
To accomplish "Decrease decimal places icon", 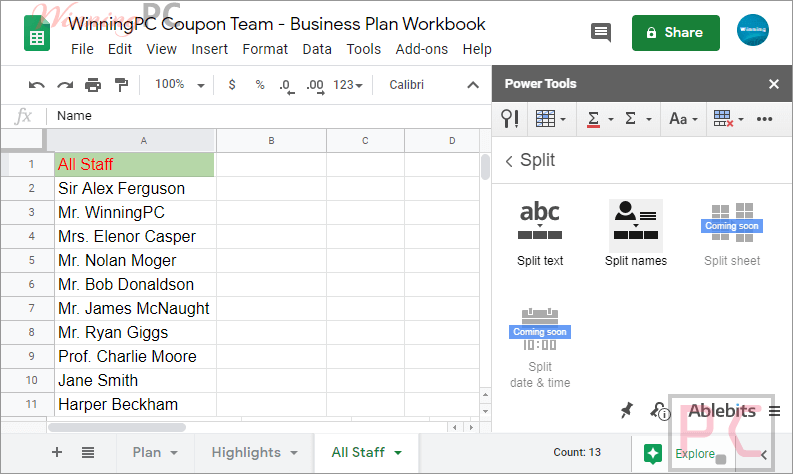I will (x=286, y=86).
